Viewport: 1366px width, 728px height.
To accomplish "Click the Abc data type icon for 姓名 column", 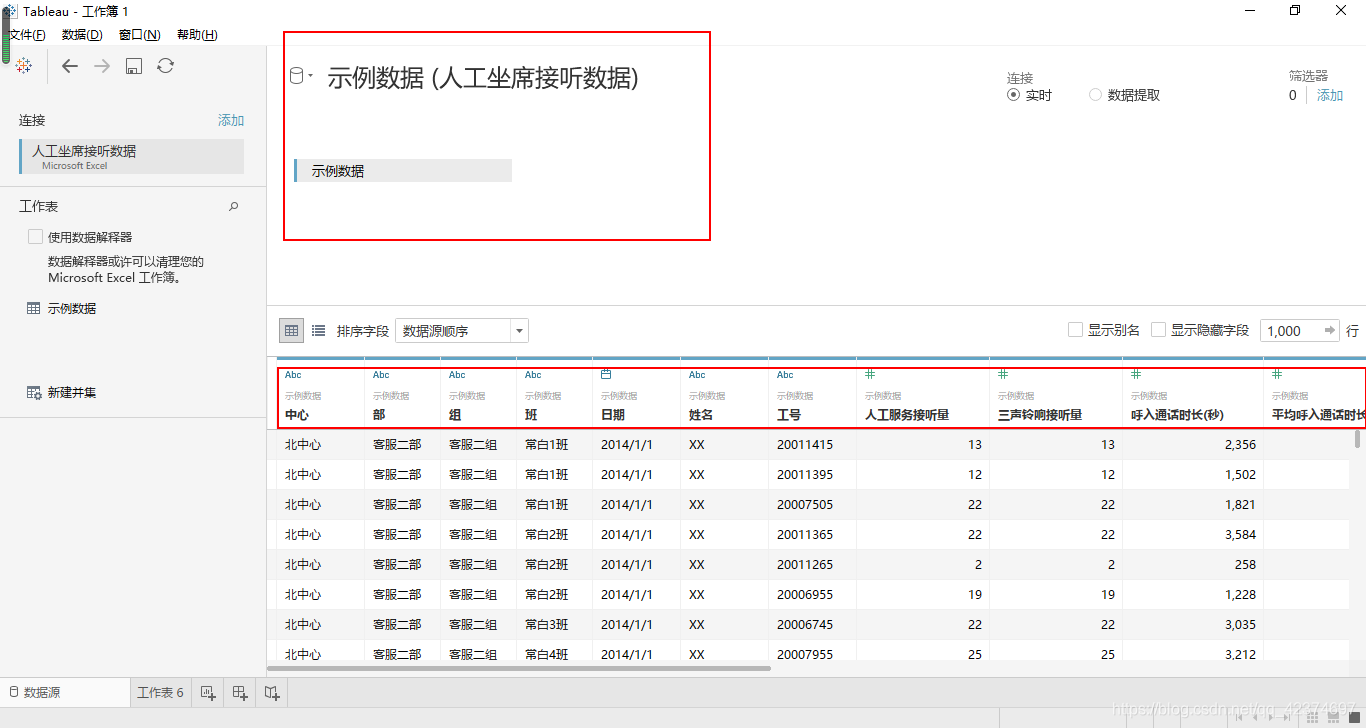I will 697,375.
